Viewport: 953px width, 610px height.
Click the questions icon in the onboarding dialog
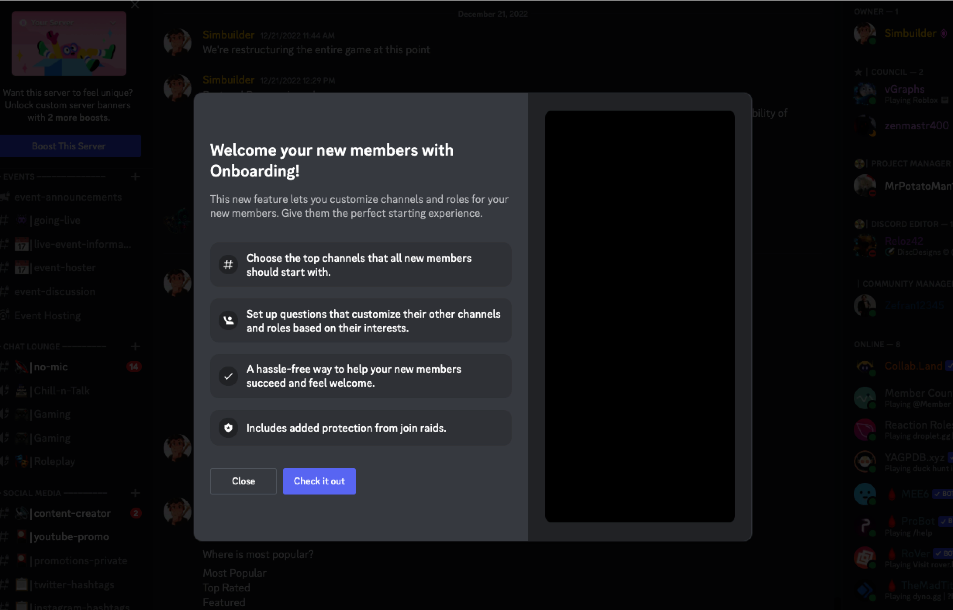(x=227, y=318)
